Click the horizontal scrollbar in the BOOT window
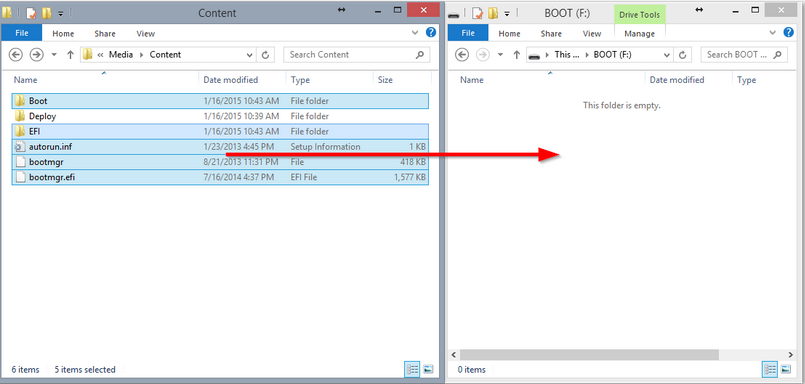805x384 pixels. click(x=589, y=355)
